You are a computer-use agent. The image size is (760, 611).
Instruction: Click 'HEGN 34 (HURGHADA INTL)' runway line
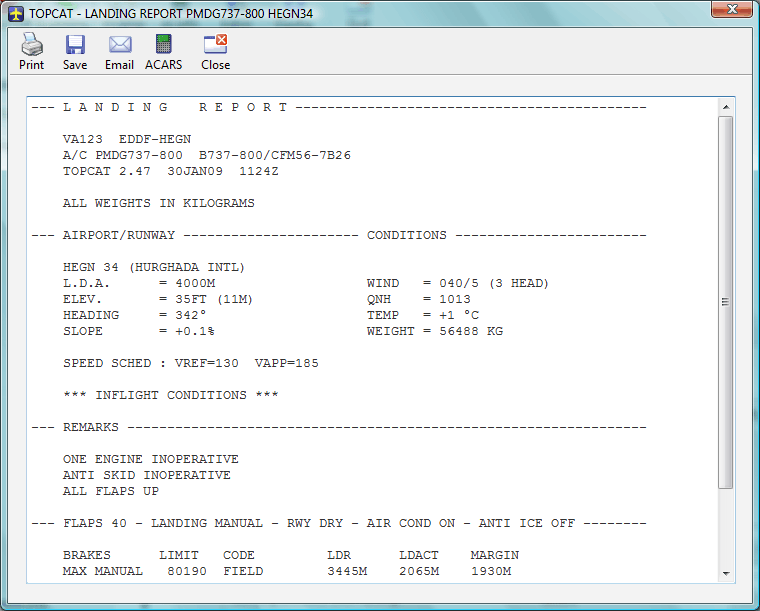(154, 267)
